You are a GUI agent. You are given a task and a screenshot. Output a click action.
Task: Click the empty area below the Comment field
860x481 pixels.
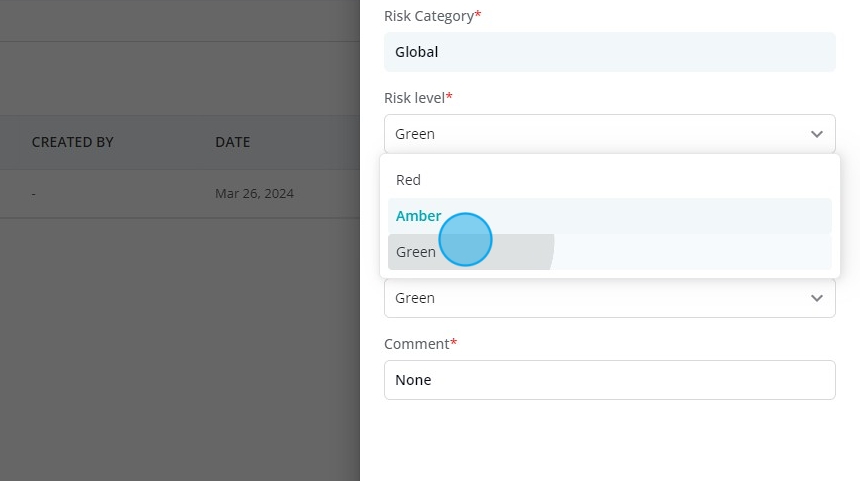609,440
